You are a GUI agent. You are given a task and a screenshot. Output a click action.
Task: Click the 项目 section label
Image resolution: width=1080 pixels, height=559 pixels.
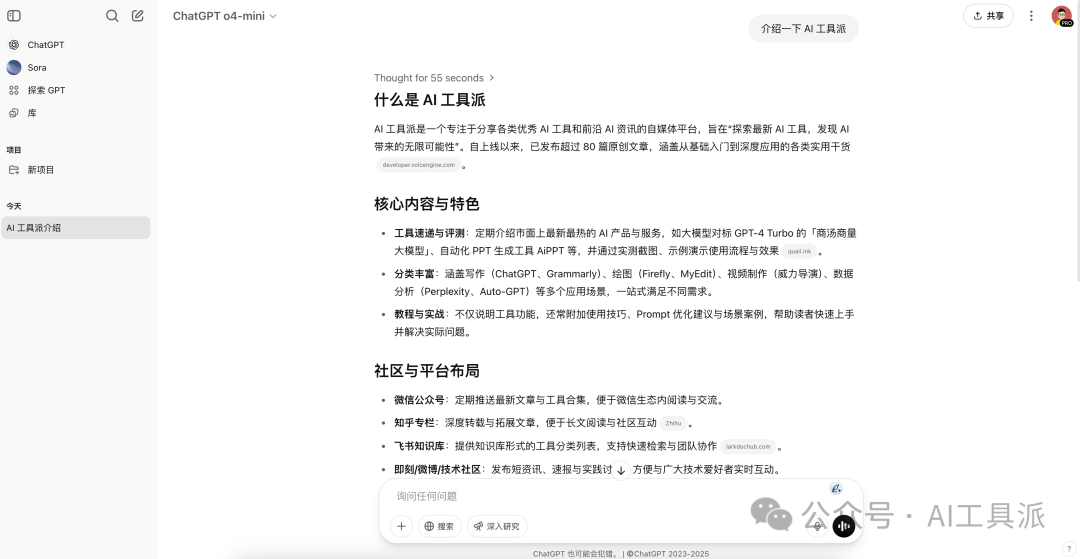pos(14,149)
